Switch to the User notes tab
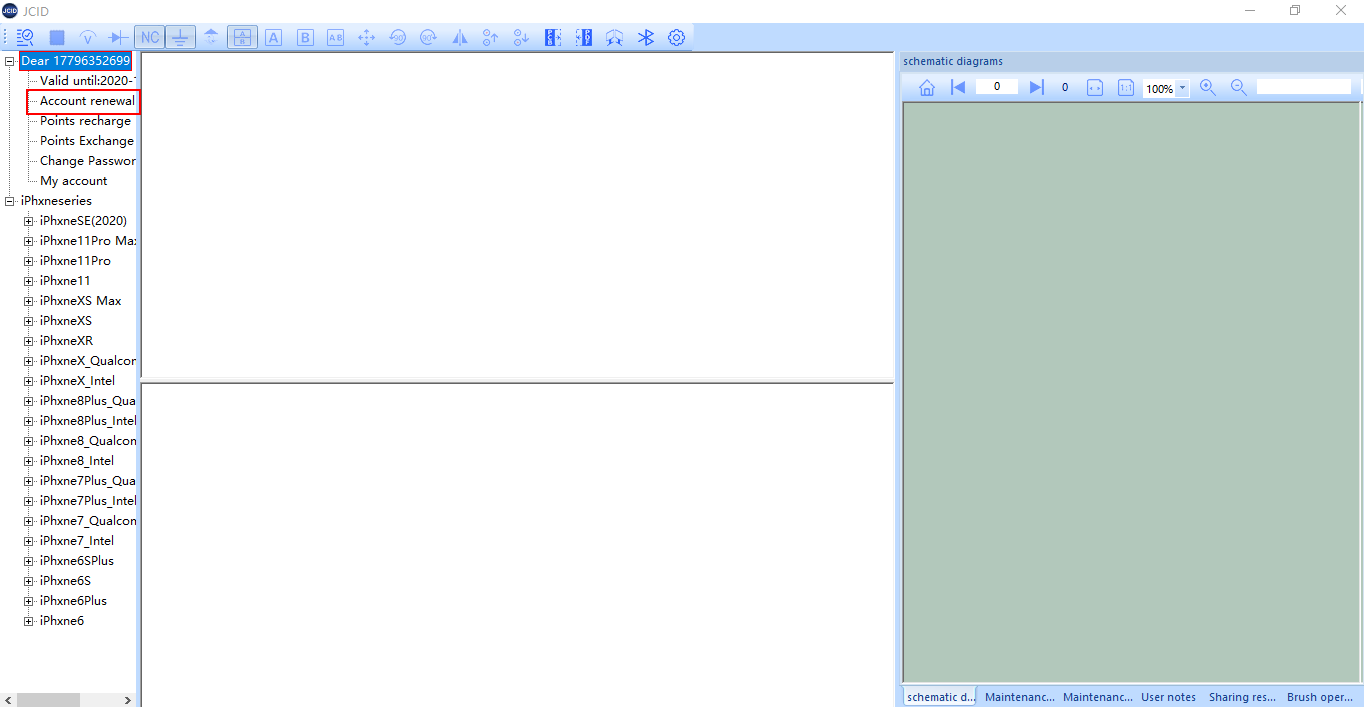The width and height of the screenshot is (1364, 707). (x=1168, y=697)
